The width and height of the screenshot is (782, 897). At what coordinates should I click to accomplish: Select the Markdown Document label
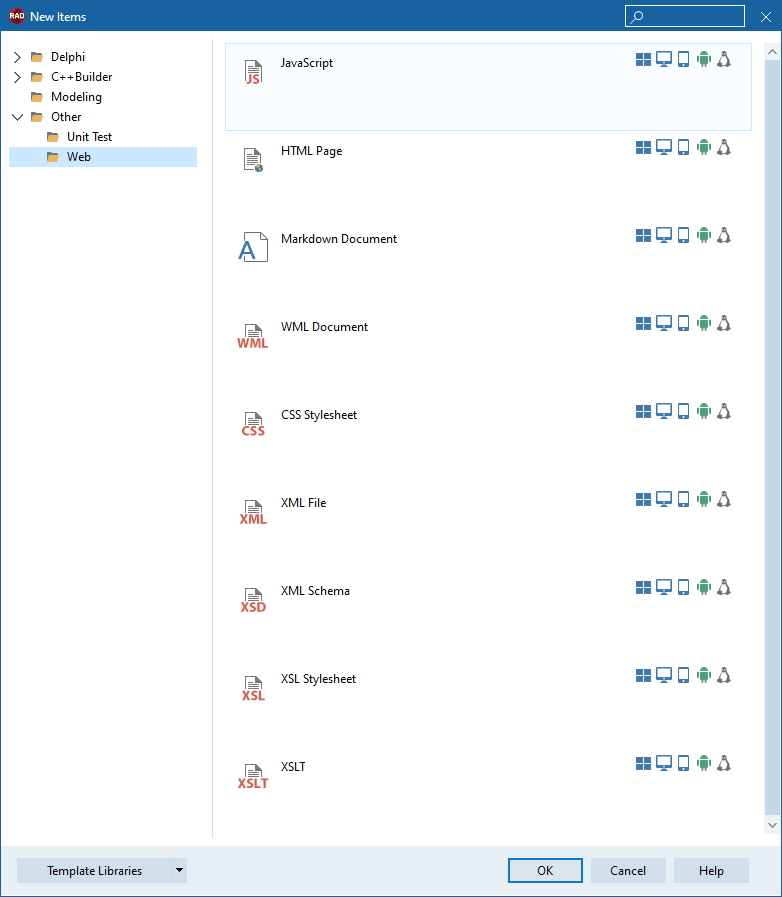(339, 239)
